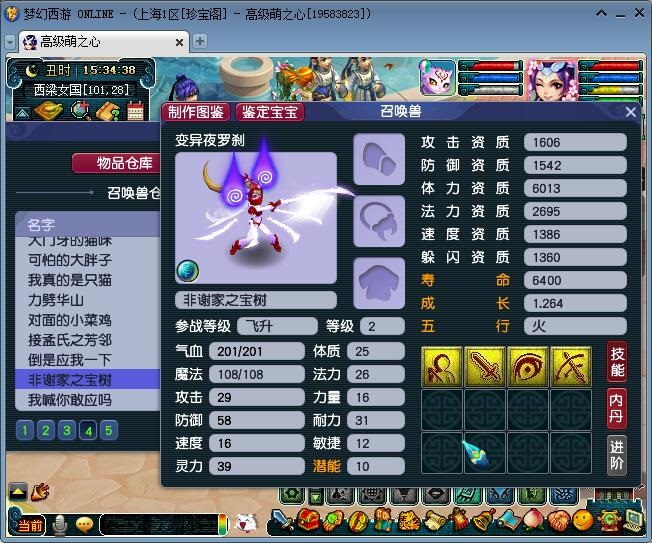Open the peach icon in bottom bar
This screenshot has height=543, width=652.
pyautogui.click(x=533, y=521)
